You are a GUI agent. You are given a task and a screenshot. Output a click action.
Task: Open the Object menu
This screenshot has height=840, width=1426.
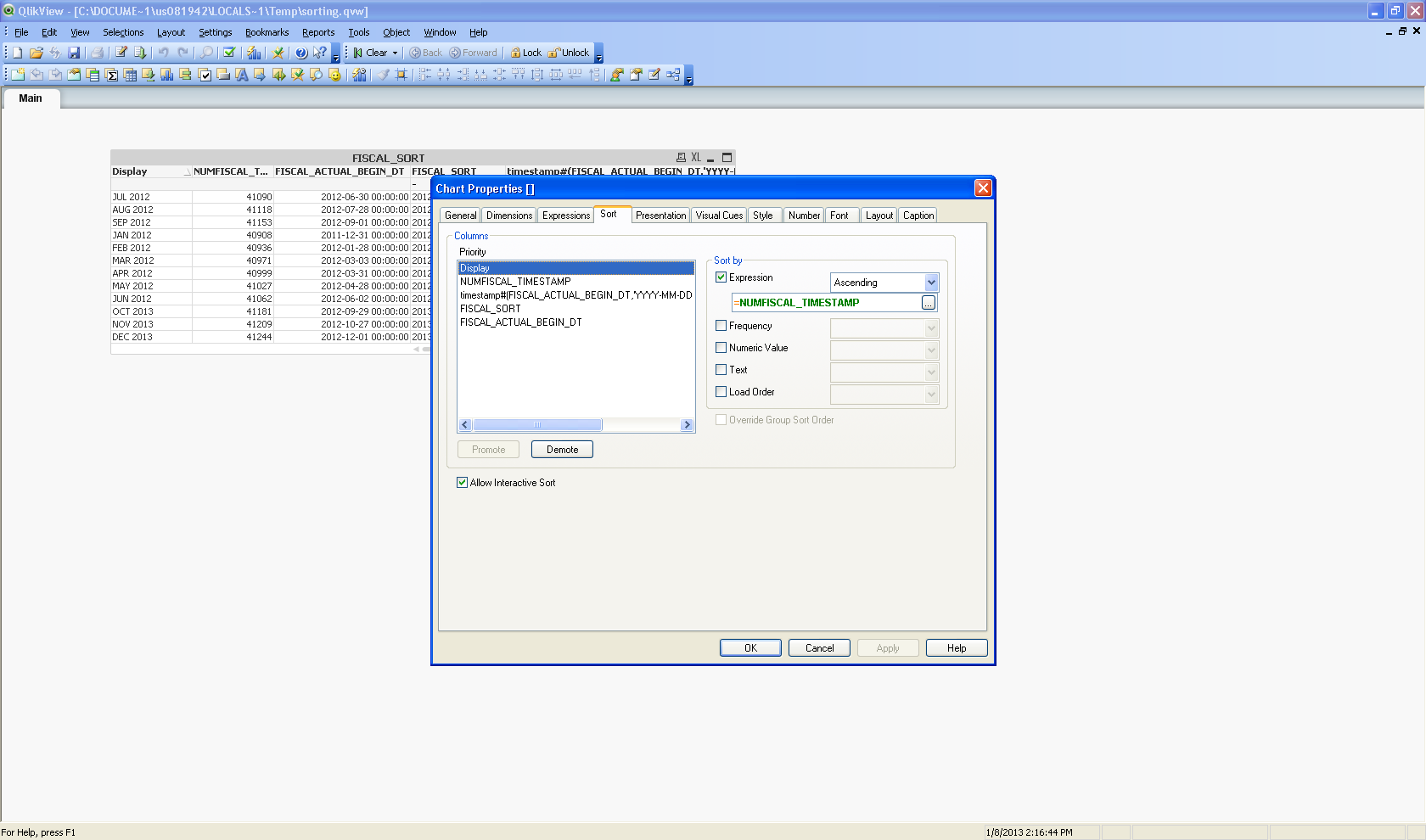click(396, 32)
